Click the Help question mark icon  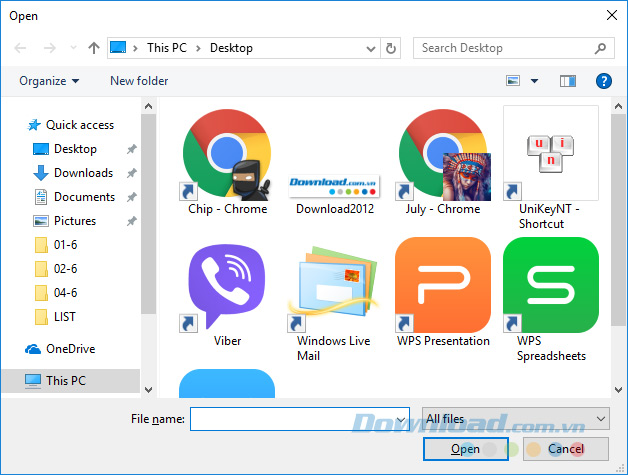[603, 81]
